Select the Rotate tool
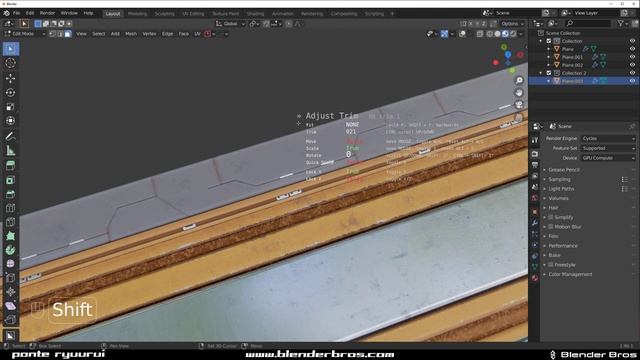Viewport: 640px width, 360px height. click(11, 93)
